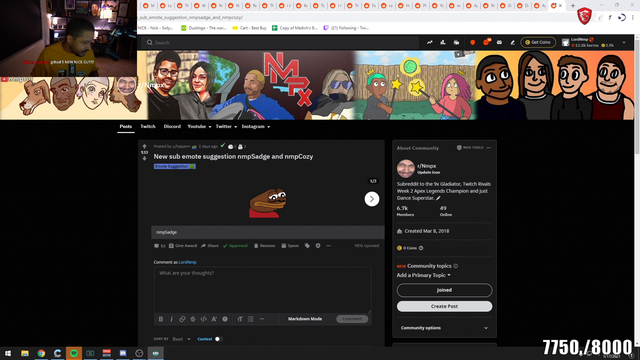Open Chrome from the taskbar

(x=41, y=353)
